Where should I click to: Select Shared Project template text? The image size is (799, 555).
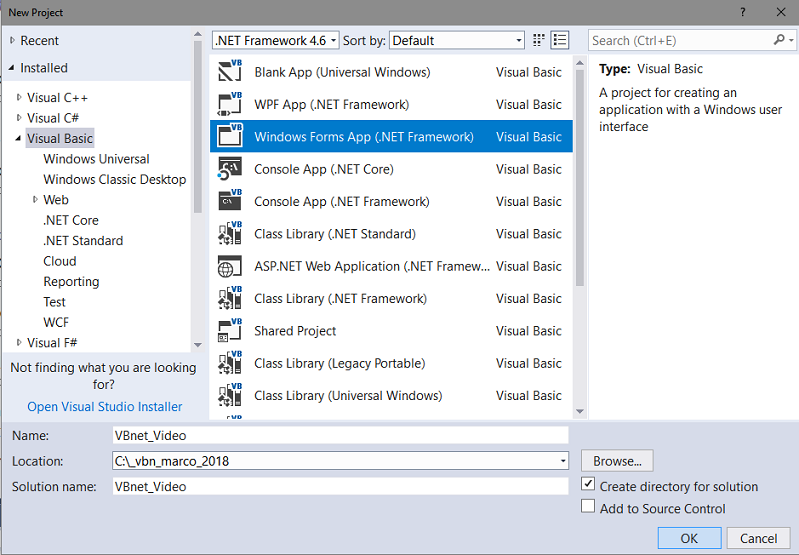pyautogui.click(x=295, y=331)
